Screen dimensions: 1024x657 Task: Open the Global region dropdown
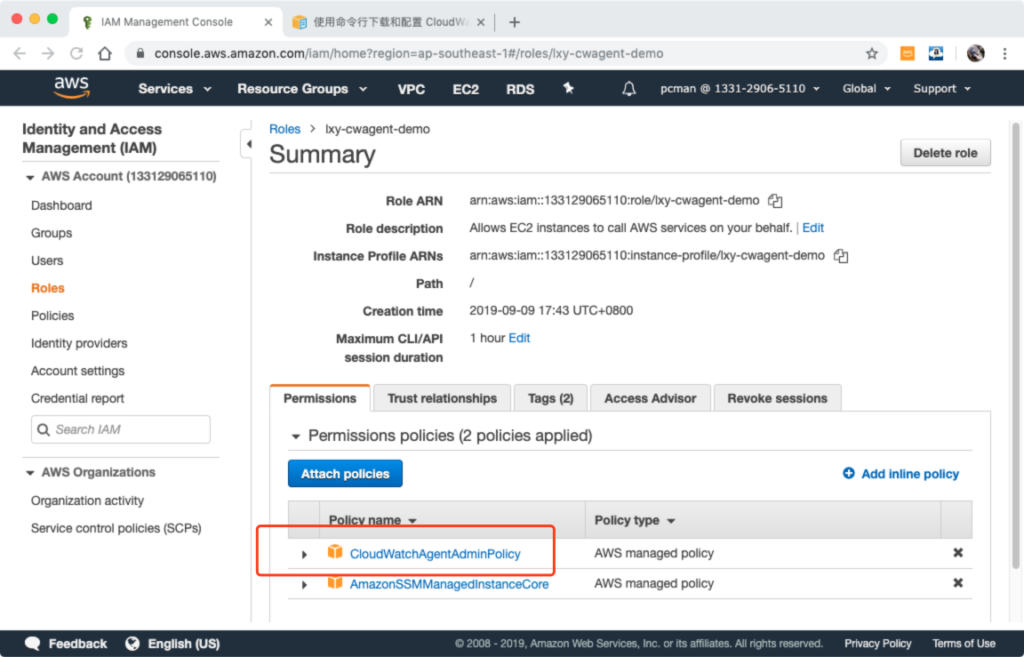[866, 89]
